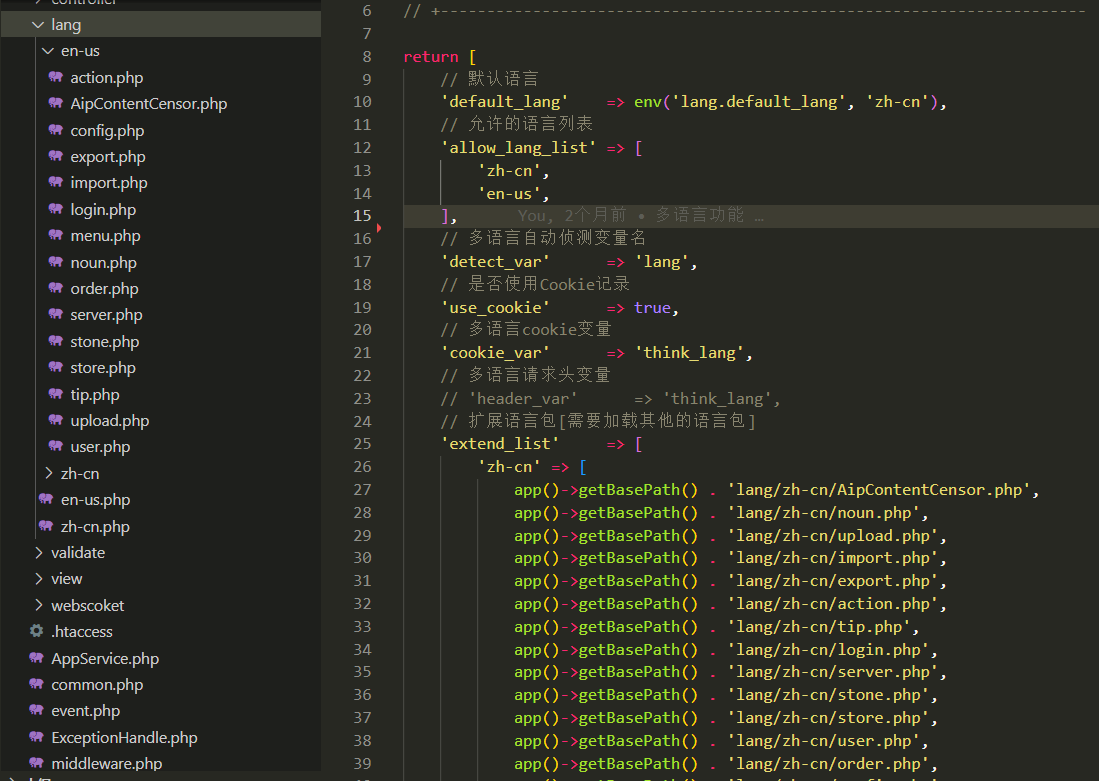The height and width of the screenshot is (781, 1099).
Task: Expand the view folder chevron
Action: (39, 578)
